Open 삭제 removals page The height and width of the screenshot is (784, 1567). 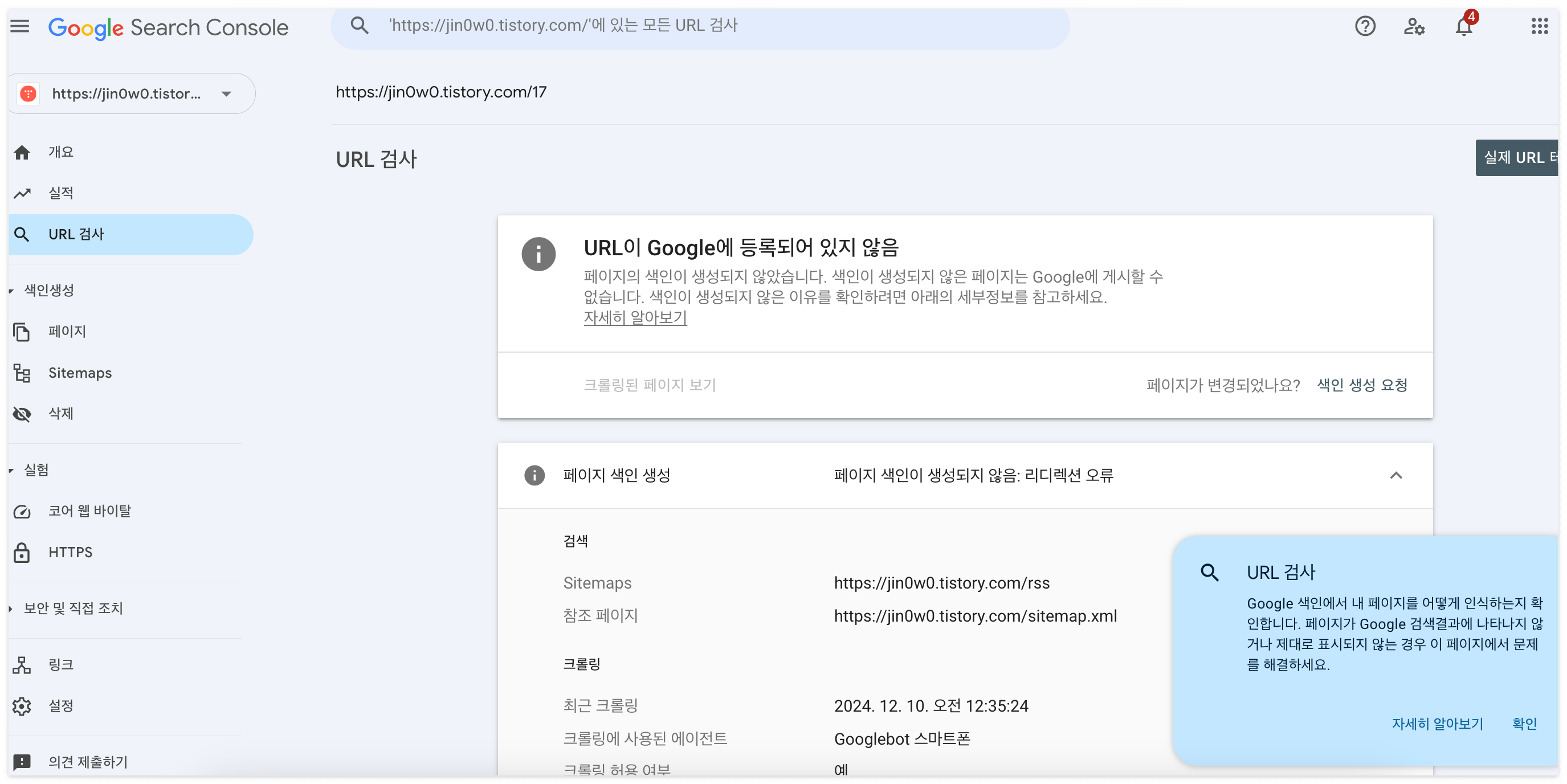(61, 414)
